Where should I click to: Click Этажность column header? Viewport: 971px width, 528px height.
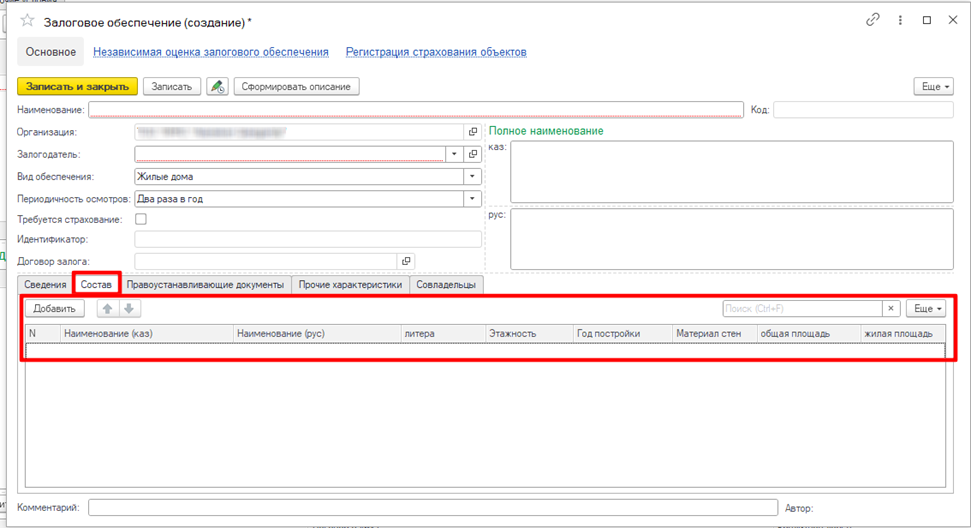pos(529,334)
